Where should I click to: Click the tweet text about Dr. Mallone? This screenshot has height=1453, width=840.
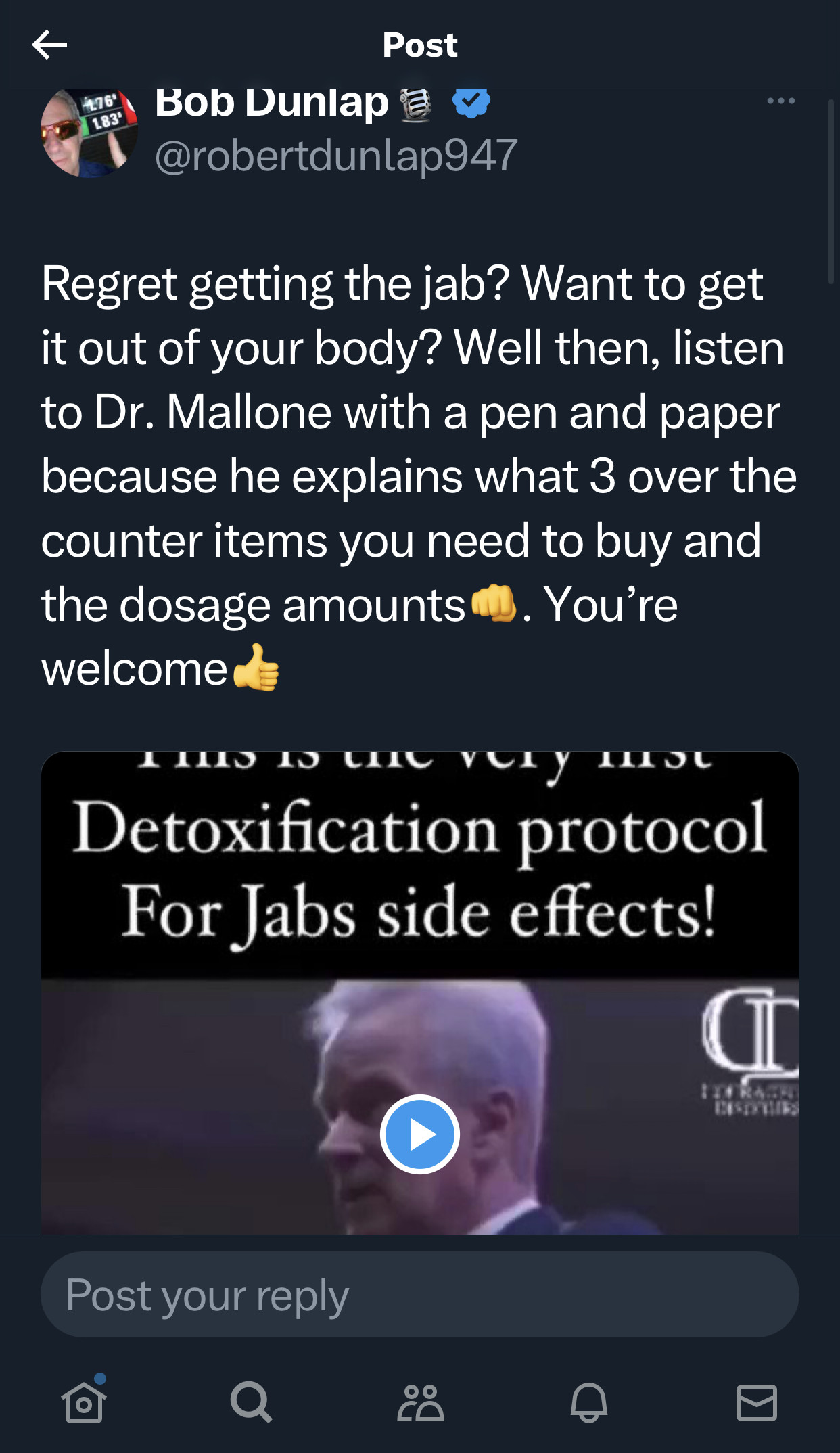419,476
